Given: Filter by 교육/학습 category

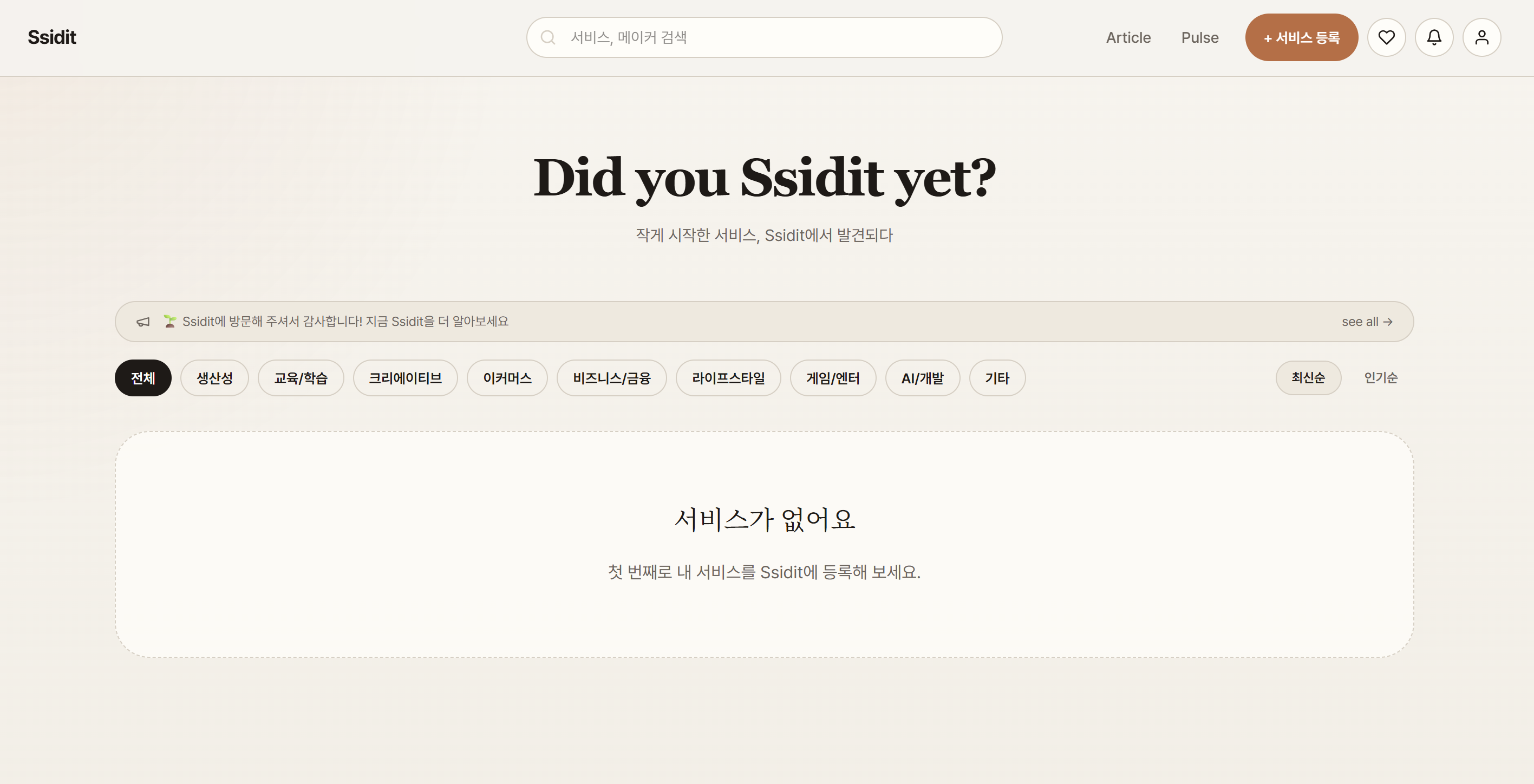Looking at the screenshot, I should click(301, 378).
